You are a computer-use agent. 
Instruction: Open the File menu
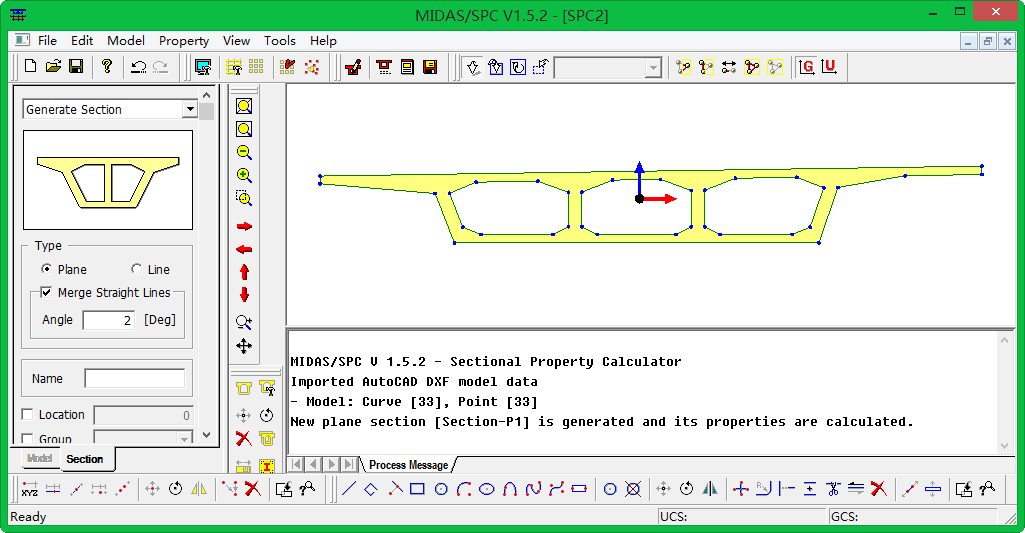click(x=47, y=41)
